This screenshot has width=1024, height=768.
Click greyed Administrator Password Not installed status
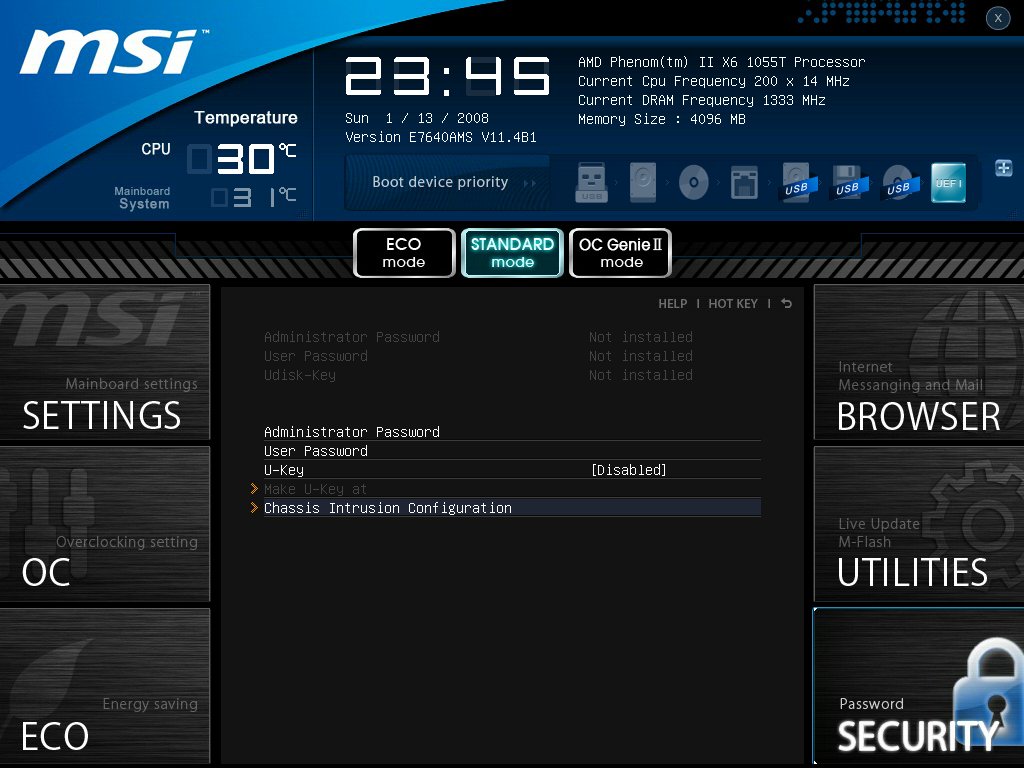click(x=641, y=337)
